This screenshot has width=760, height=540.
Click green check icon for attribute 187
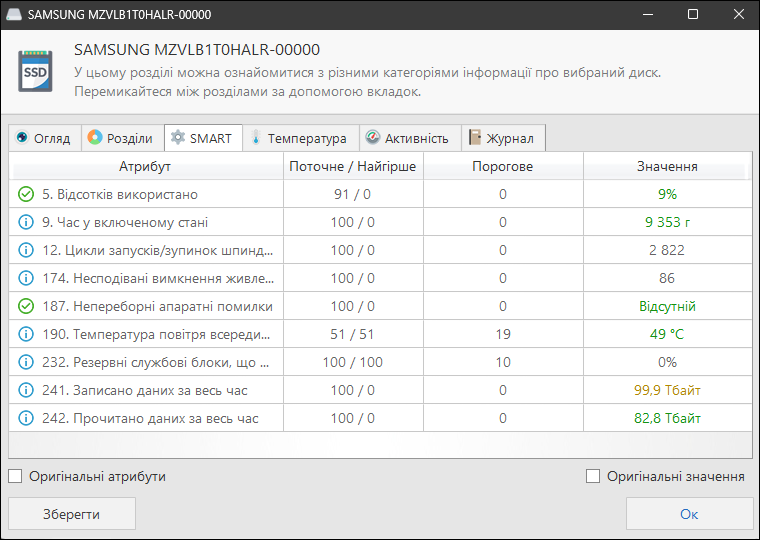26,306
